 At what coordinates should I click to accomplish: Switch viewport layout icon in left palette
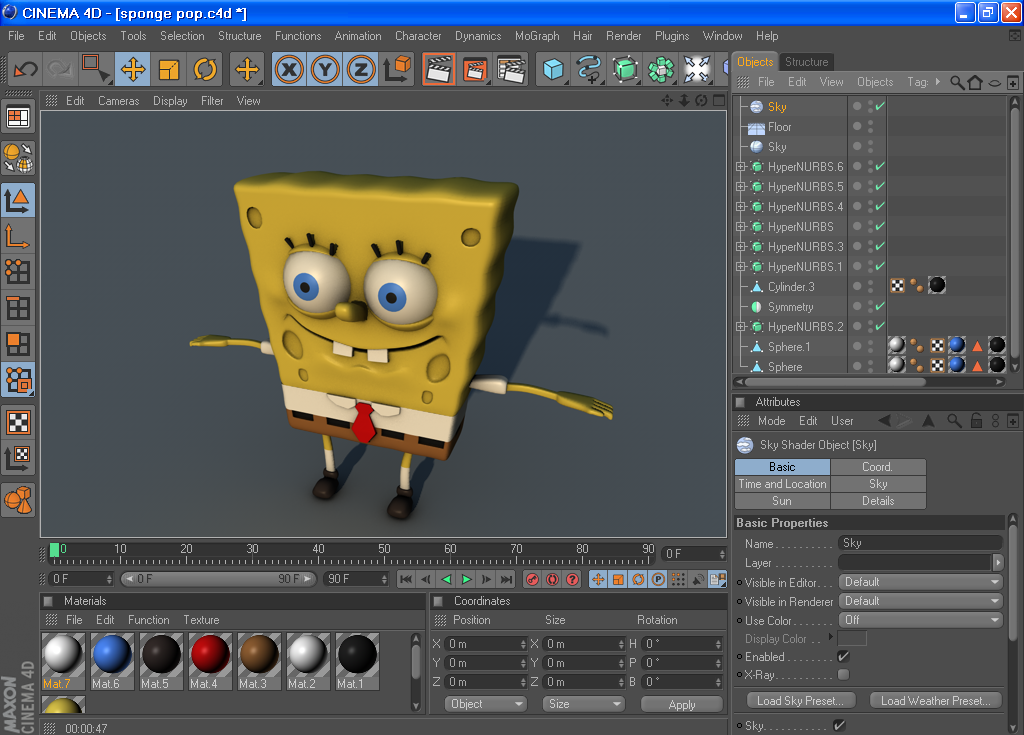(18, 118)
